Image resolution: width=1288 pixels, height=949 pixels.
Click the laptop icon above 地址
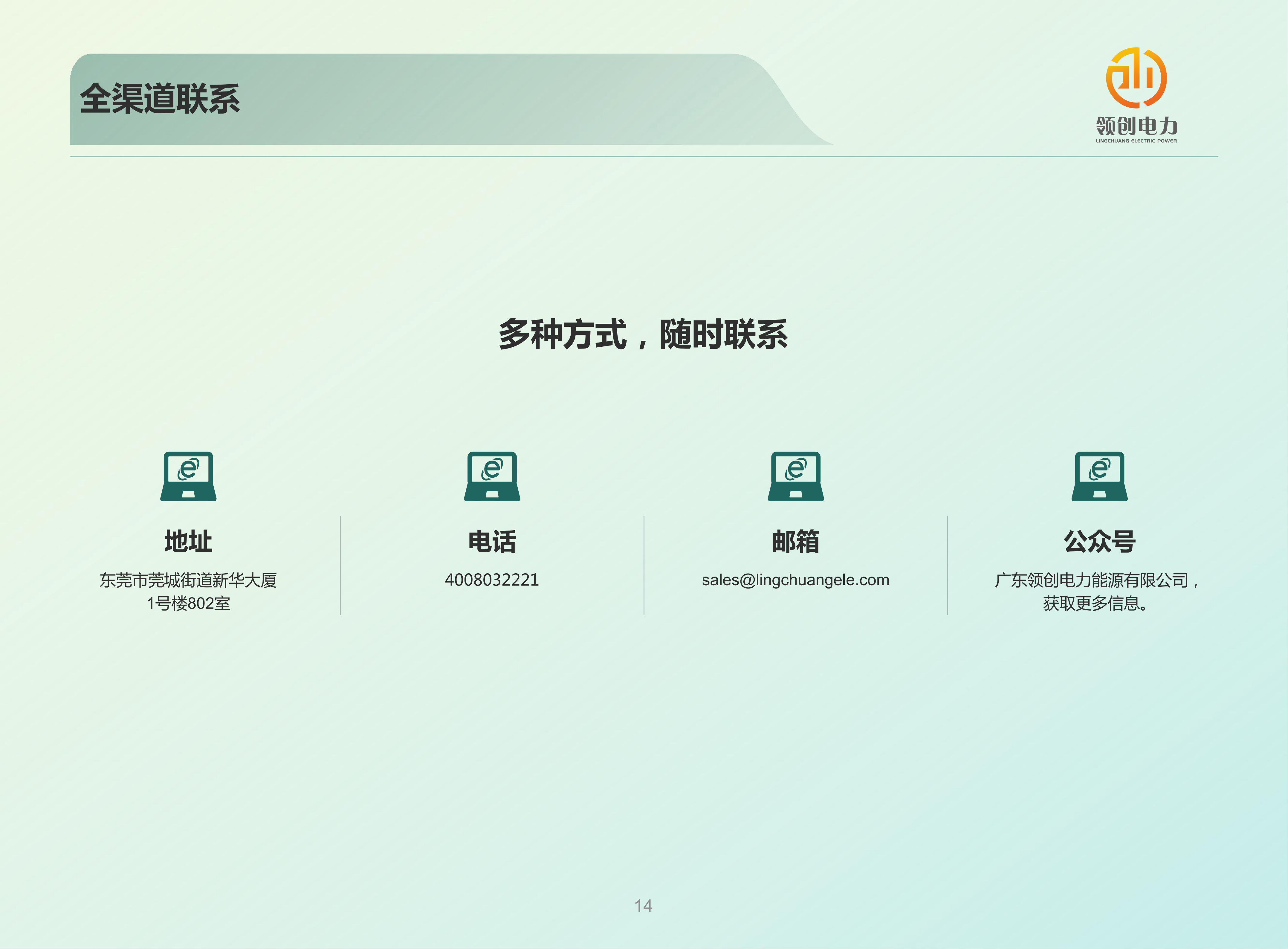tap(188, 476)
